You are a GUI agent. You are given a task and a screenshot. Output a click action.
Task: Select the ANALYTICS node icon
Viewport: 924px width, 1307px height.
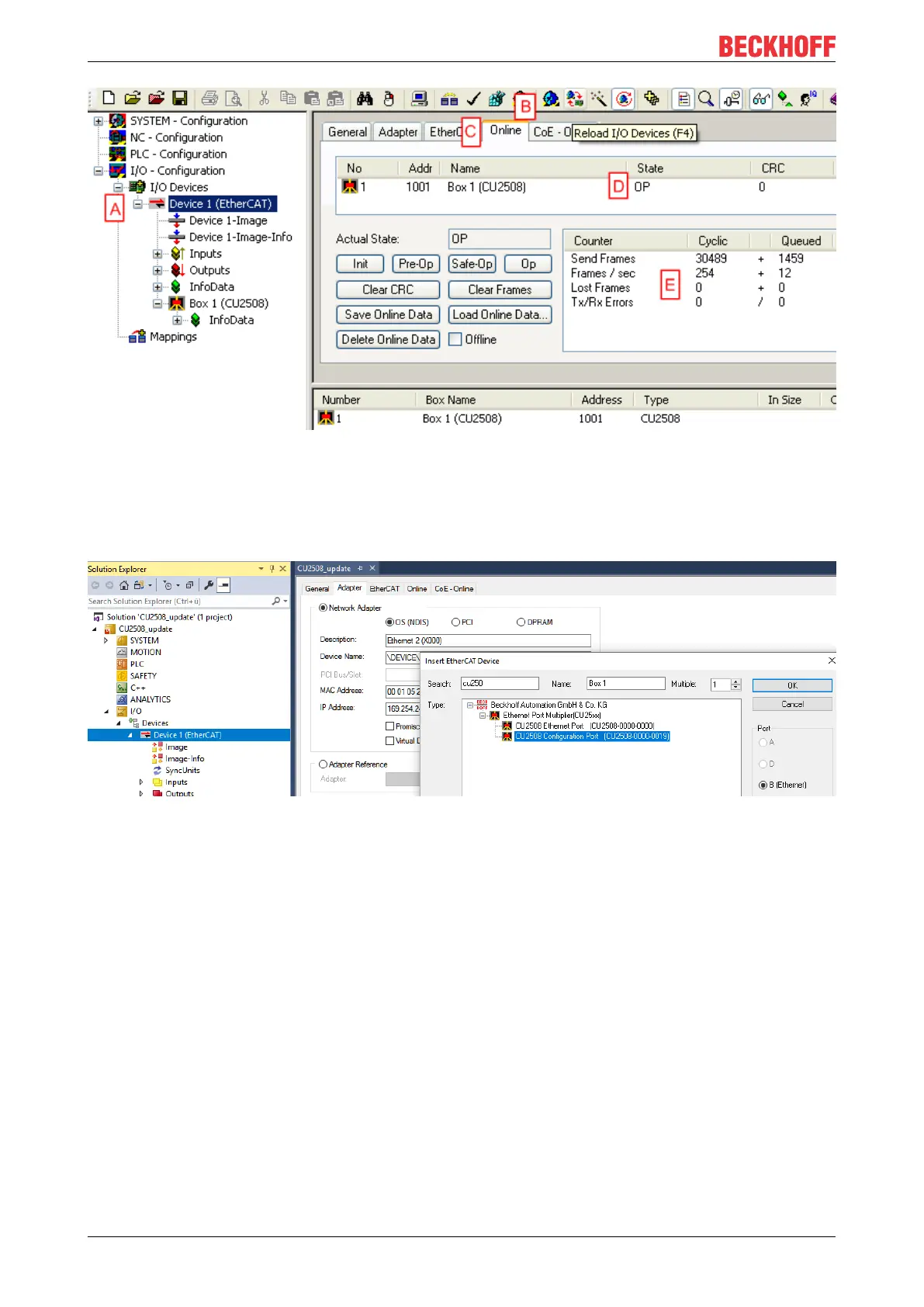(x=122, y=699)
